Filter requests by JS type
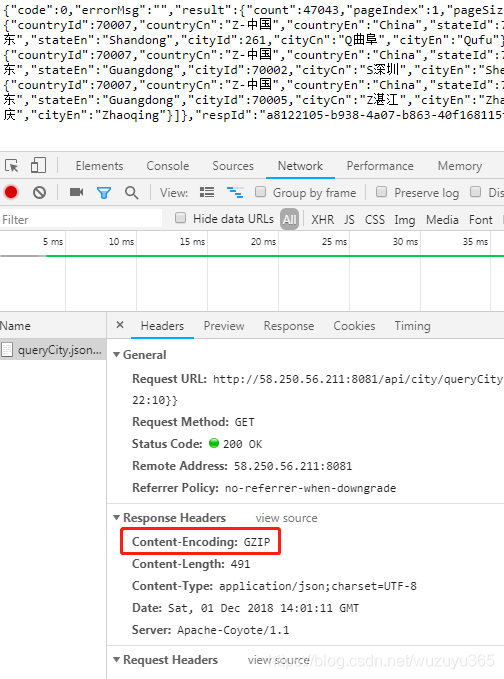Screen dimensions: 504x679 click(x=349, y=220)
